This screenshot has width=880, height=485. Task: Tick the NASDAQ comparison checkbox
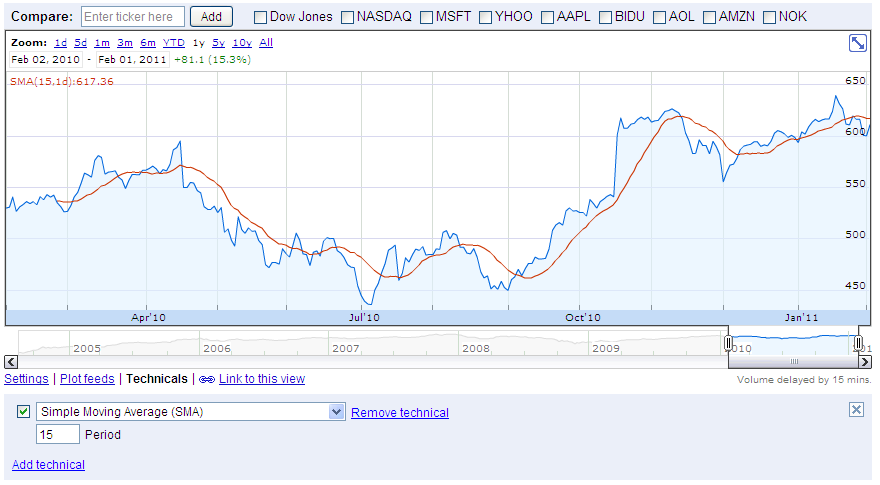tap(347, 17)
